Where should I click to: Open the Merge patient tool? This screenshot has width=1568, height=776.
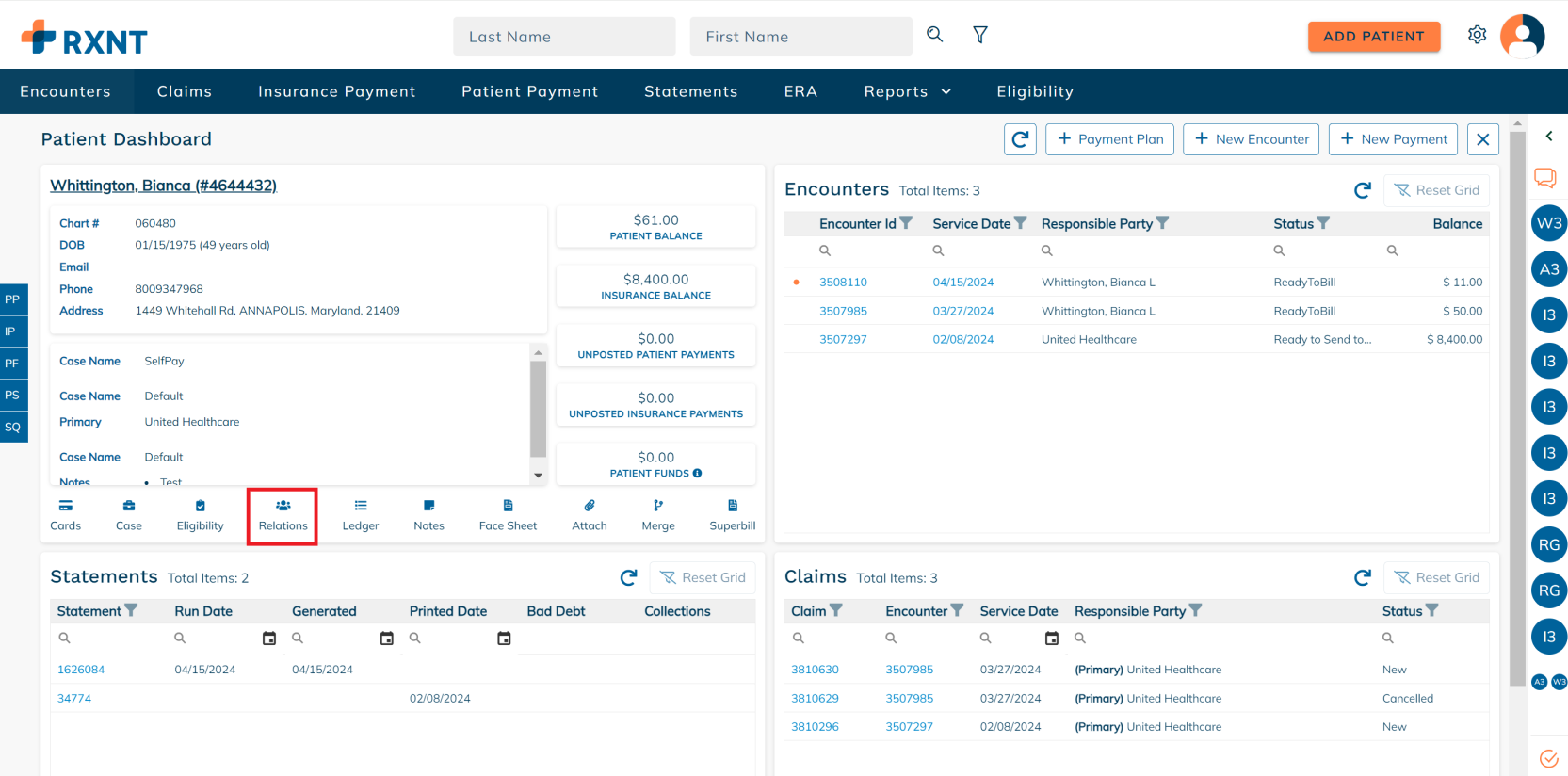coord(657,515)
